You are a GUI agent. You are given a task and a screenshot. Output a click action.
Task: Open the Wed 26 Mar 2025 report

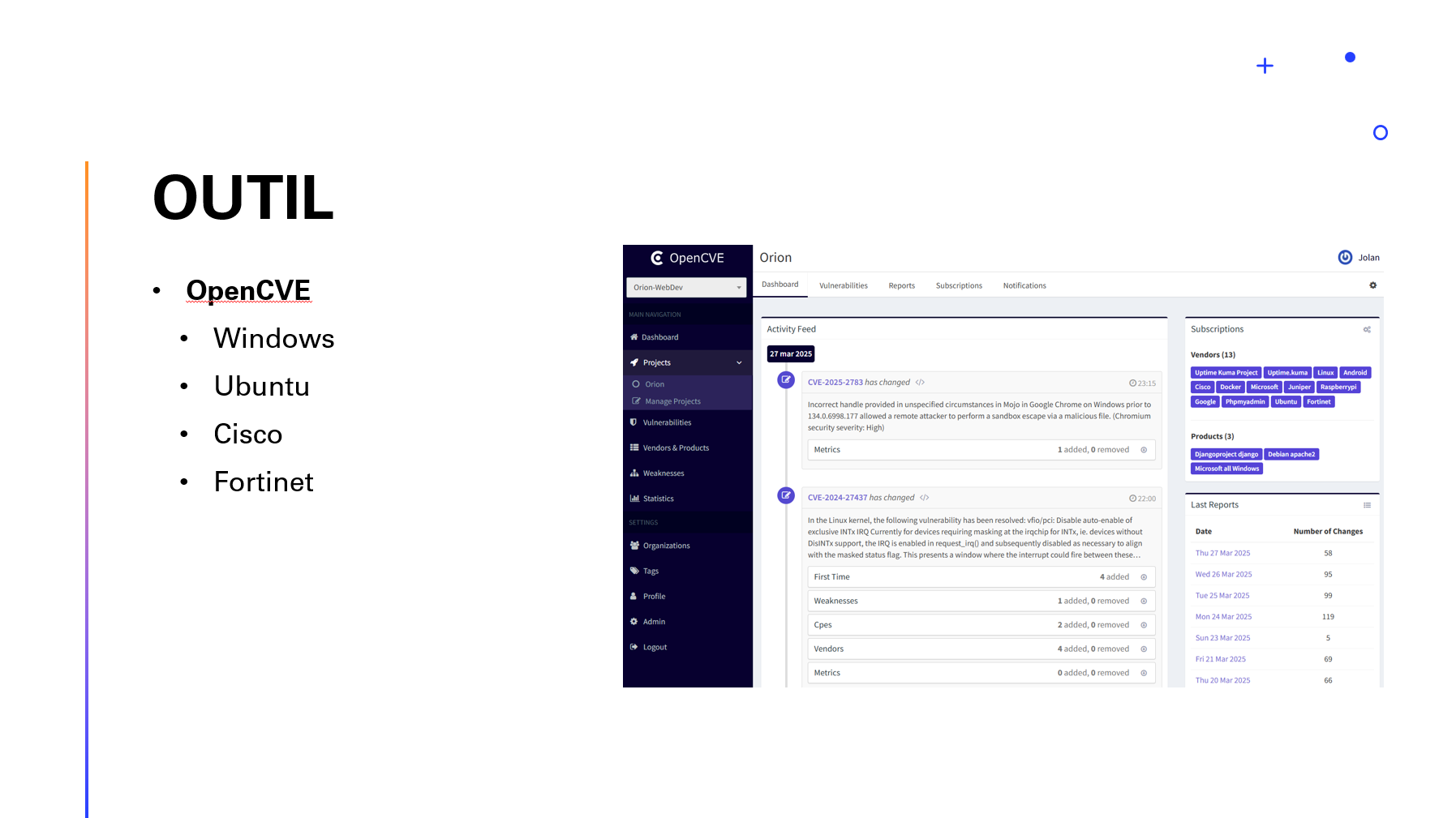click(1223, 574)
